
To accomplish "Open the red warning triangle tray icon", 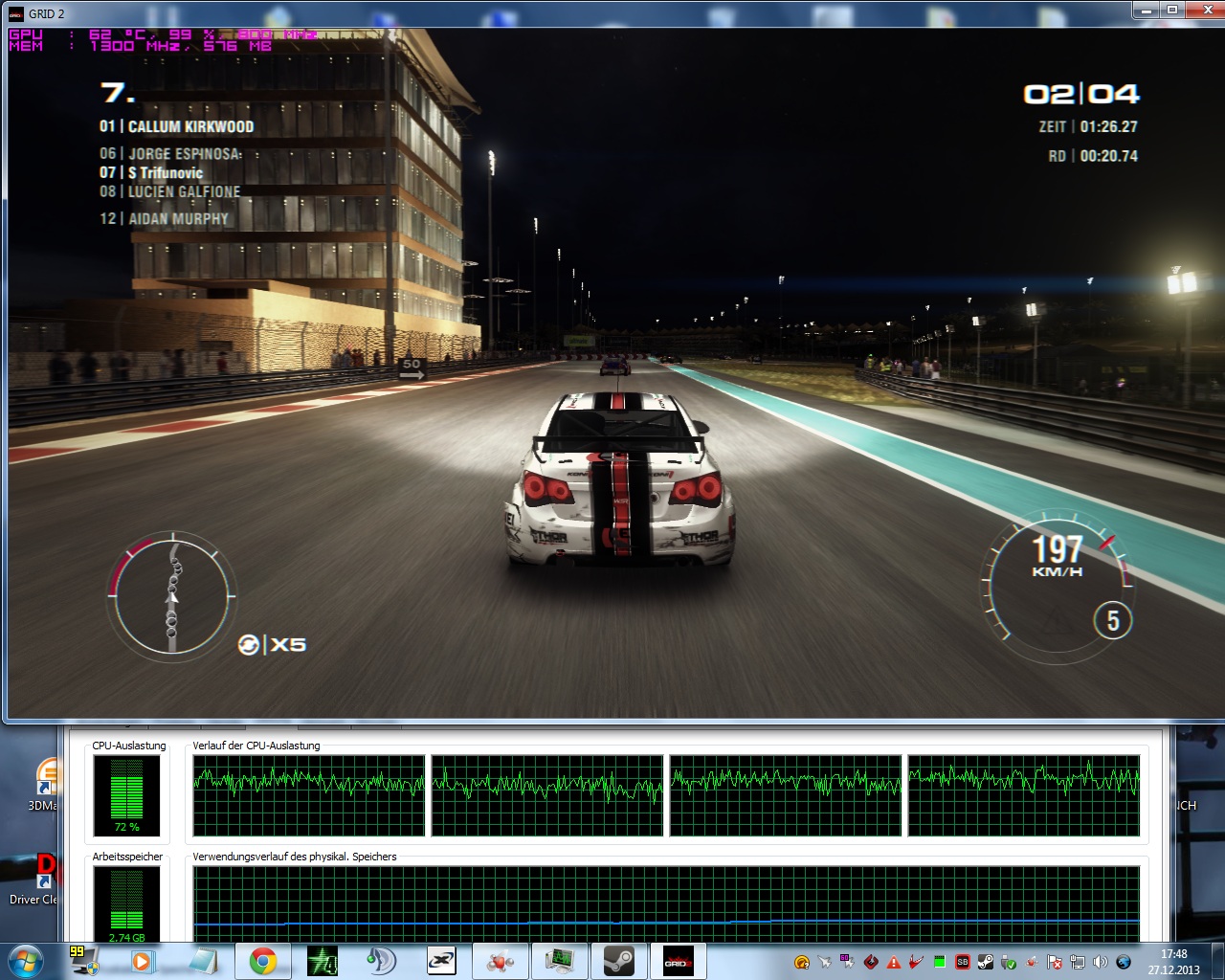I will [894, 963].
